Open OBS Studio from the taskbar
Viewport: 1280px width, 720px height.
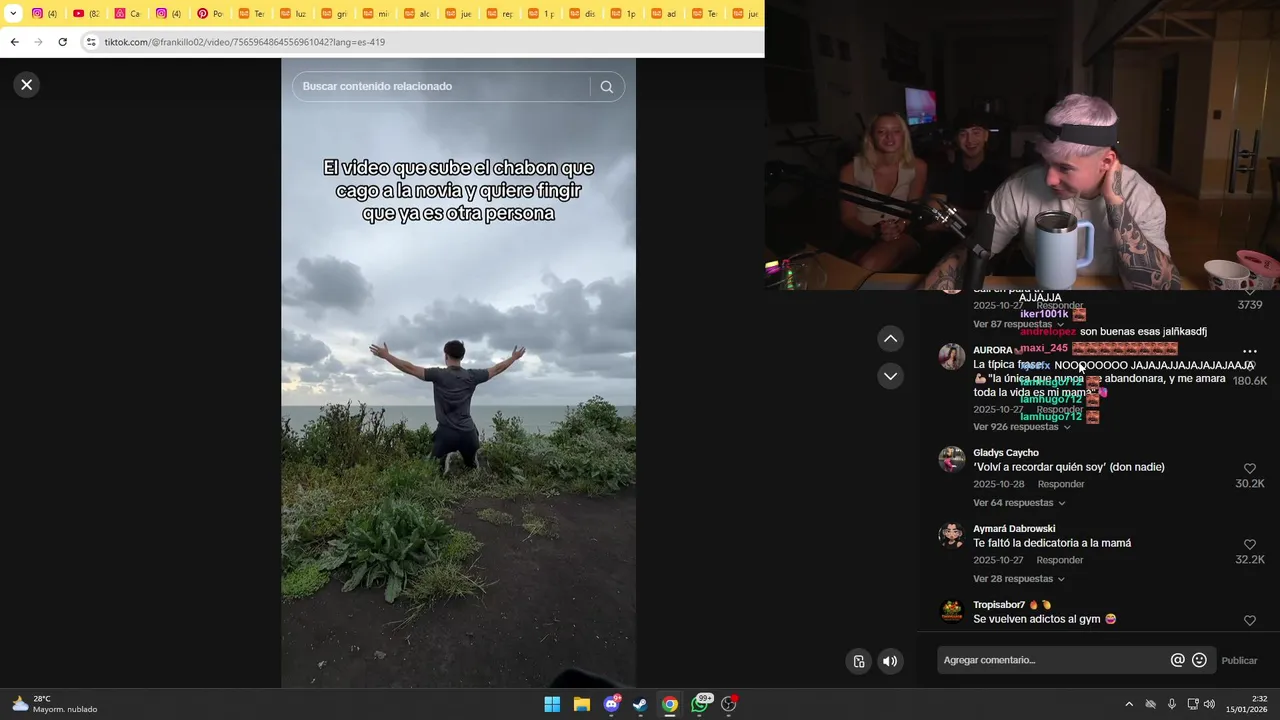pyautogui.click(x=729, y=704)
